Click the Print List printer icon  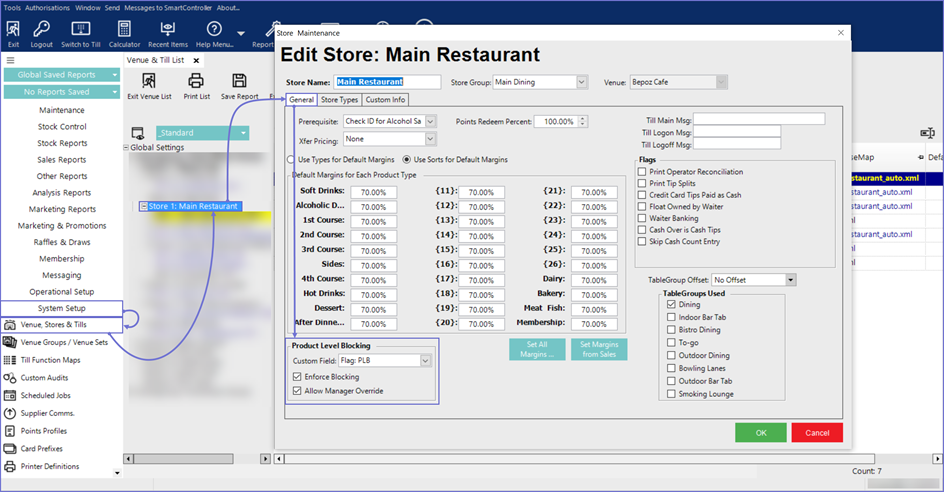coord(197,82)
